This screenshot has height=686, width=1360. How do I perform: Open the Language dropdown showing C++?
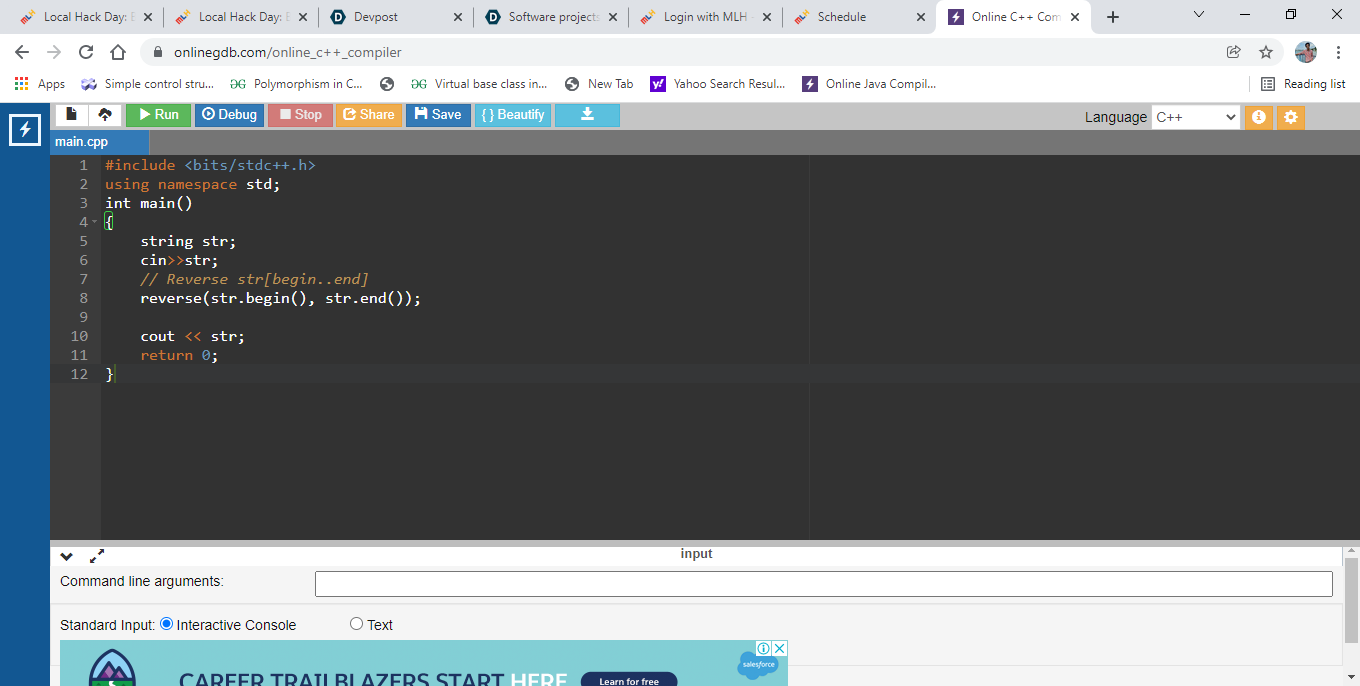pos(1195,117)
